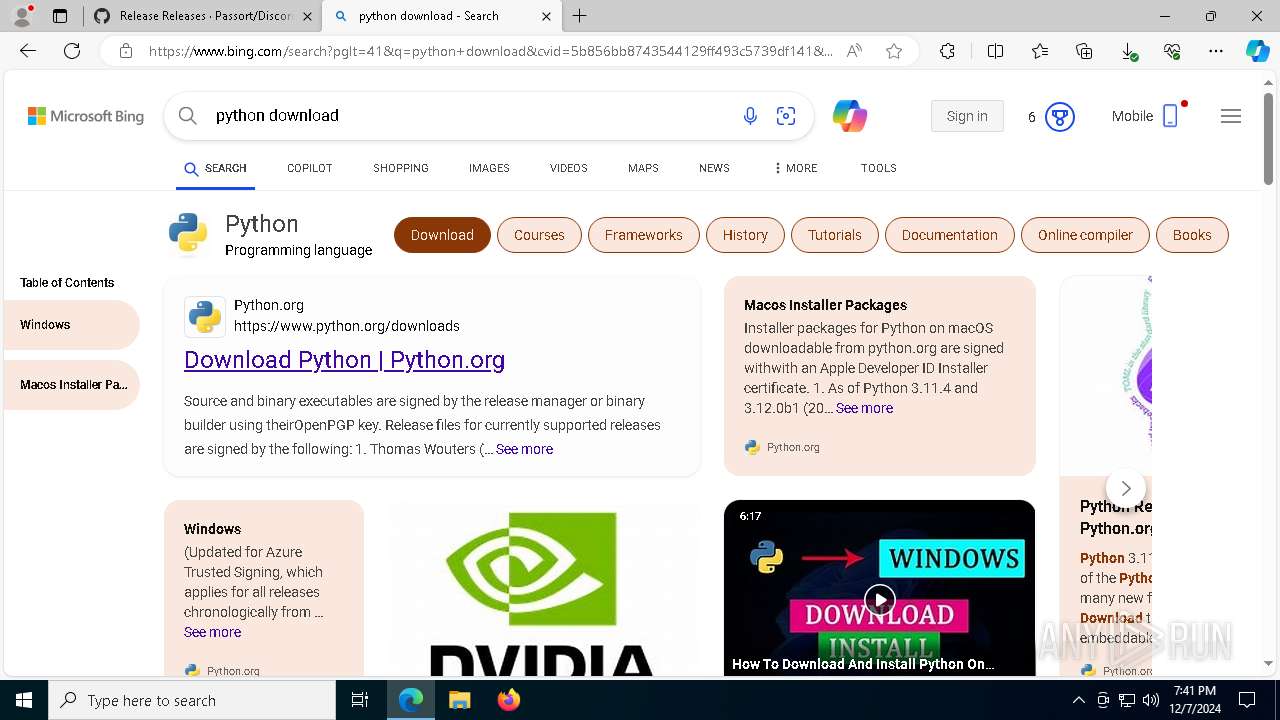Activate Read aloud icon in address bar
Image resolution: width=1280 pixels, height=720 pixels.
click(854, 51)
